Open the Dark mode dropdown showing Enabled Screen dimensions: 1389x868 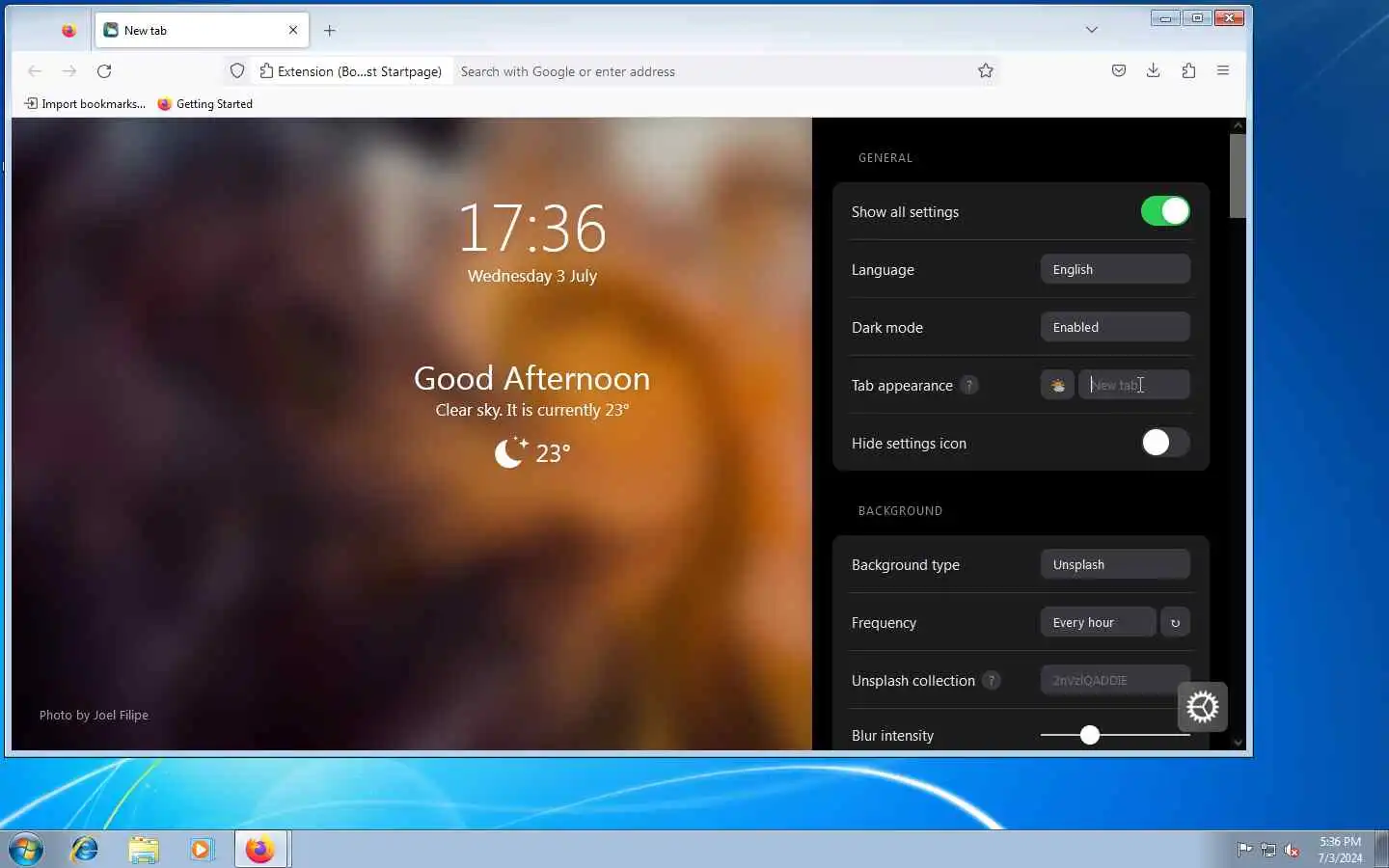pos(1115,327)
